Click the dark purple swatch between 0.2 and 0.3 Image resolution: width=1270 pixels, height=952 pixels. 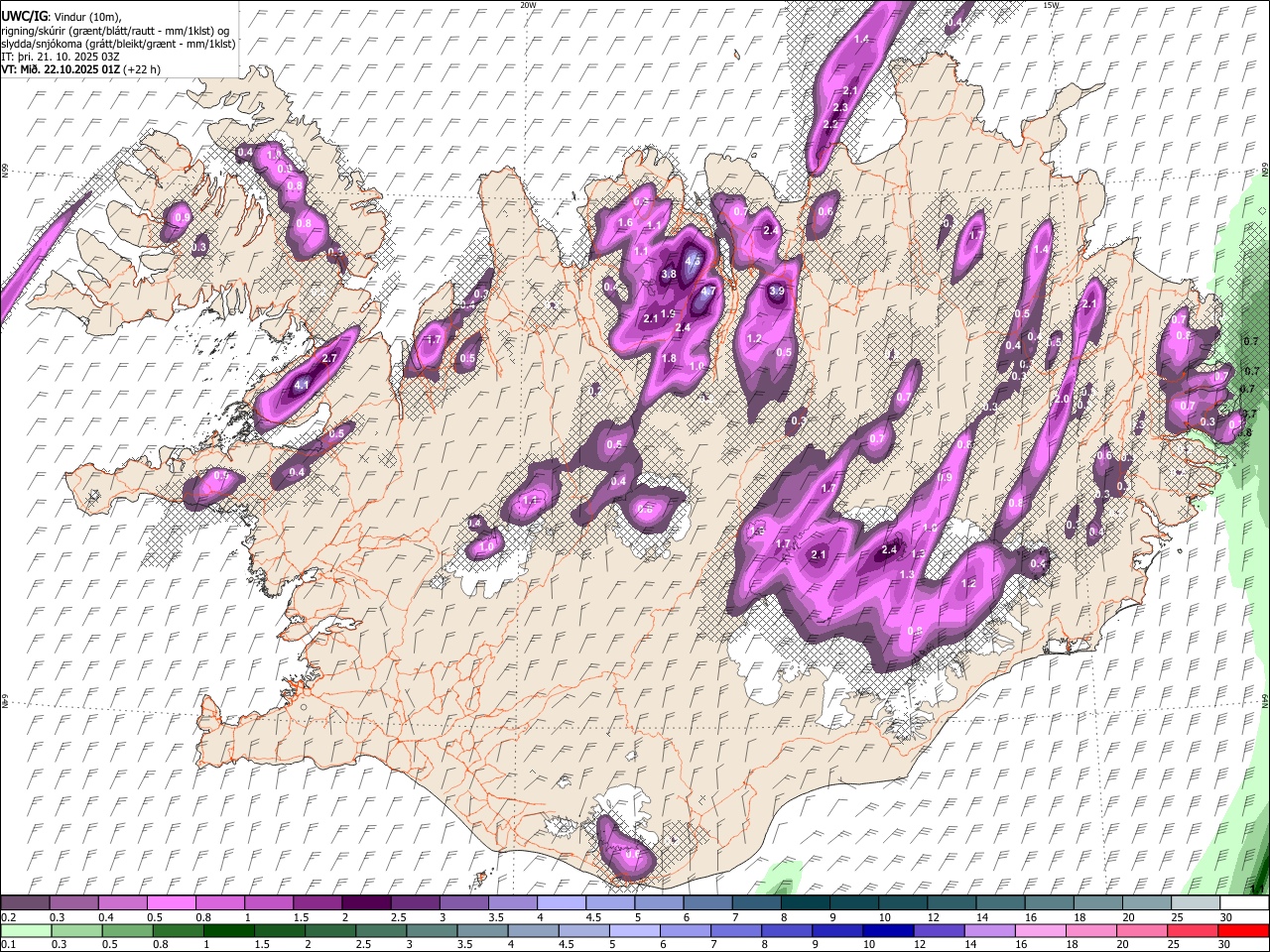click(26, 902)
